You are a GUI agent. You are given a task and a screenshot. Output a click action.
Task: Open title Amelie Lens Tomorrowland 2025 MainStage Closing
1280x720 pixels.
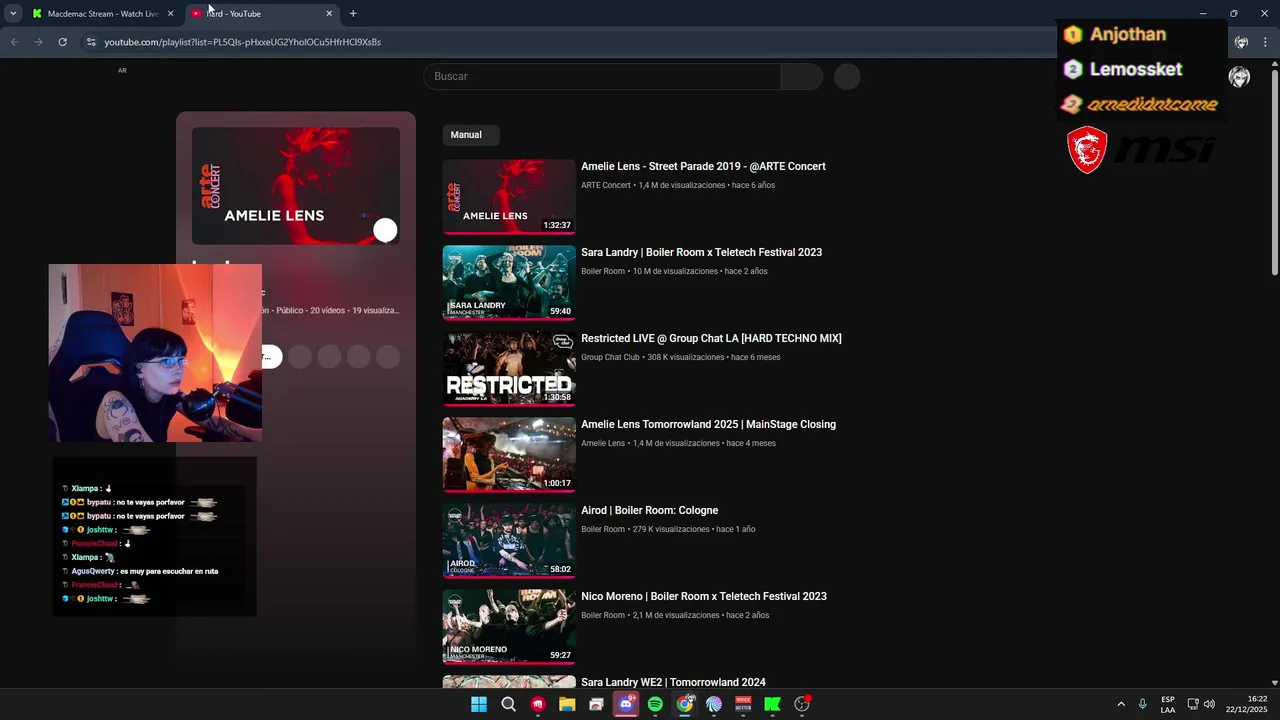pyautogui.click(x=708, y=424)
